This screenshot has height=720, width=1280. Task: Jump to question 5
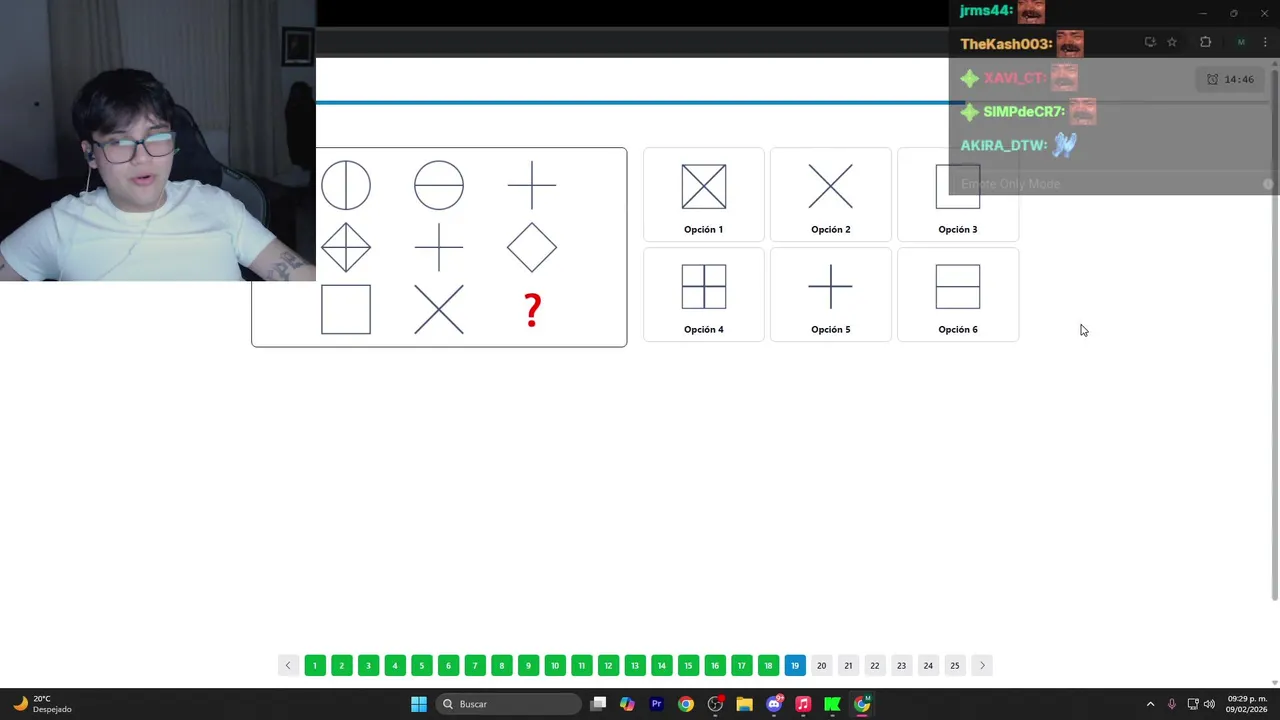click(x=421, y=665)
